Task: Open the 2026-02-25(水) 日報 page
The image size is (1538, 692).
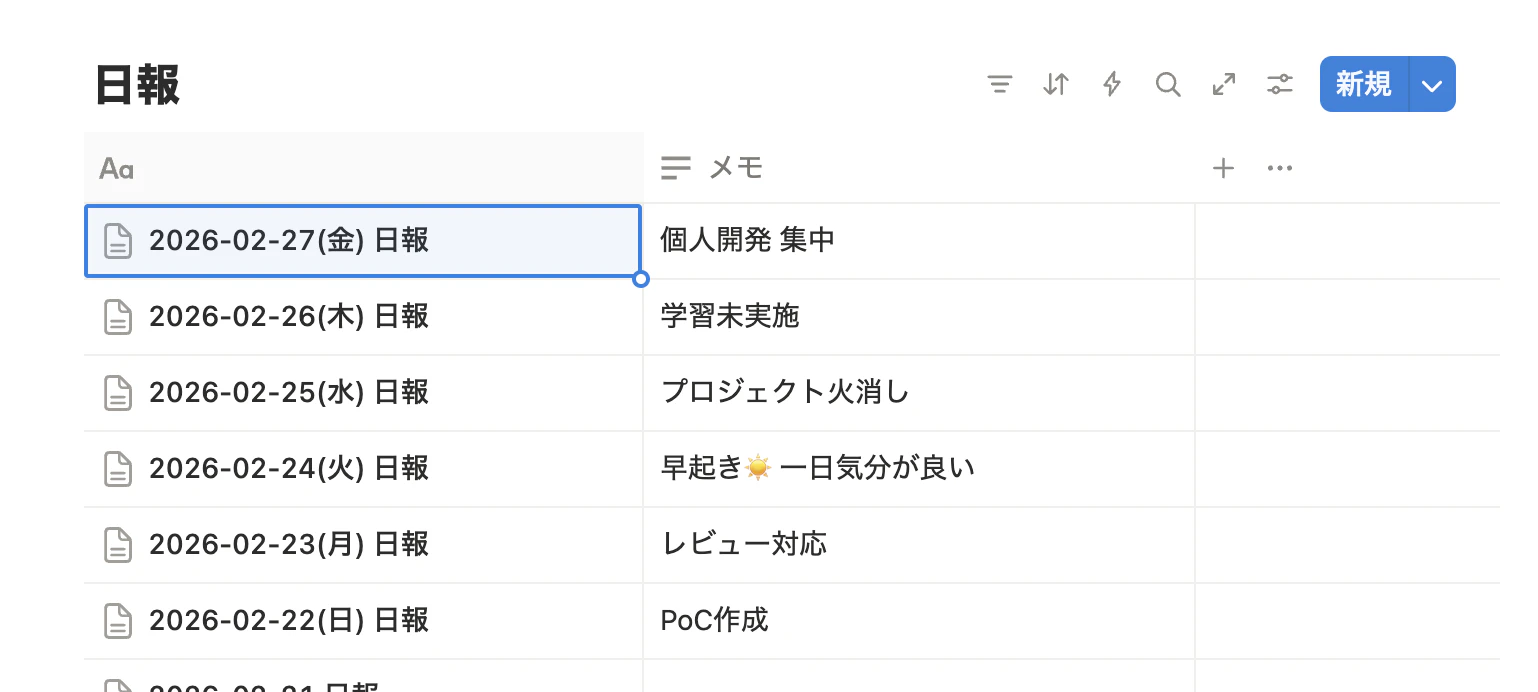Action: point(290,393)
